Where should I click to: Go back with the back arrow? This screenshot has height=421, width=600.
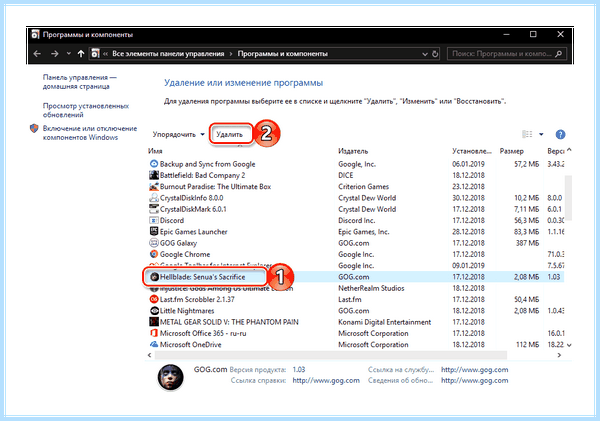(37, 54)
